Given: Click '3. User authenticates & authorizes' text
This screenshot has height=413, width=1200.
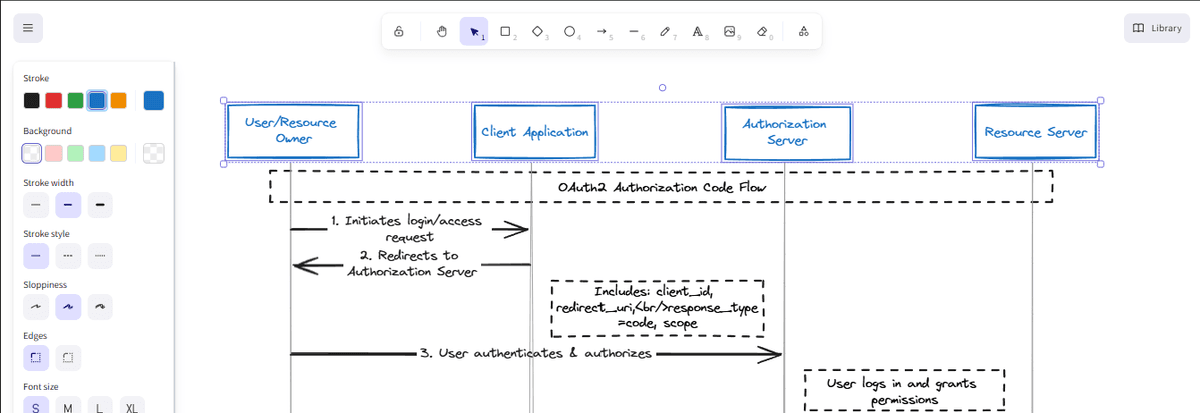Looking at the screenshot, I should (536, 353).
